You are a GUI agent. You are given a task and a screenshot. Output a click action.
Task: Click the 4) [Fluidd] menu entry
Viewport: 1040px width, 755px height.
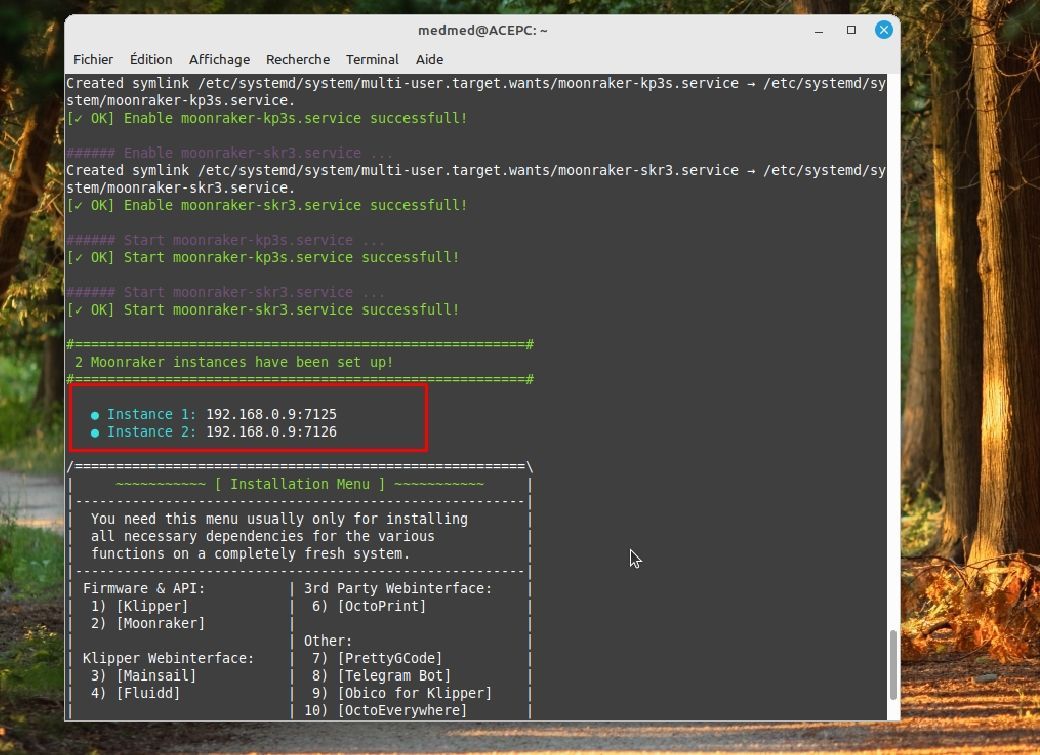click(x=135, y=693)
